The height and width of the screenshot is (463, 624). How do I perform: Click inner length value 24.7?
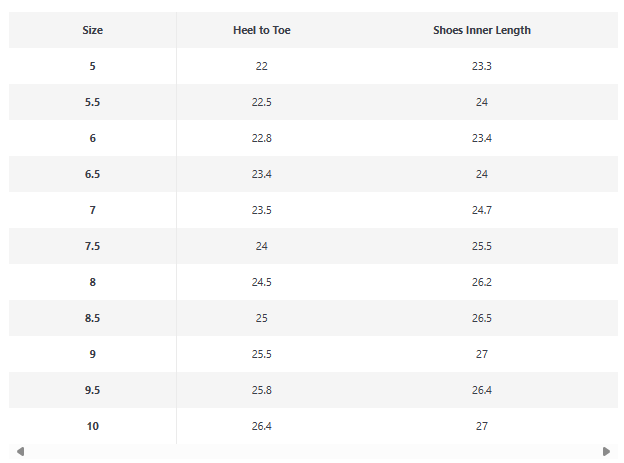point(482,210)
